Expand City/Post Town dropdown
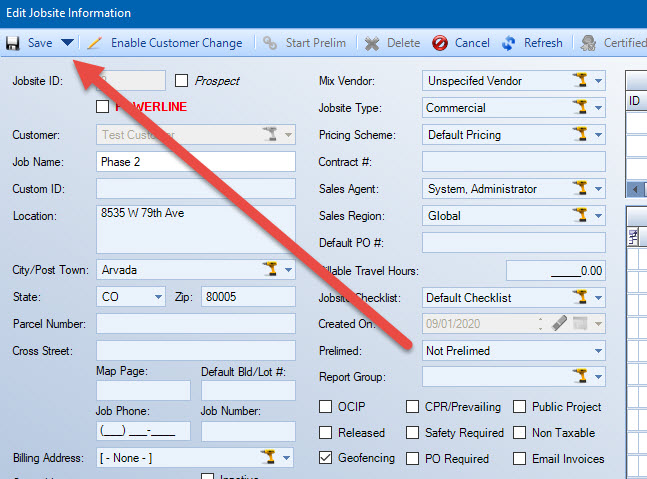Image resolution: width=647 pixels, height=479 pixels. [x=288, y=270]
